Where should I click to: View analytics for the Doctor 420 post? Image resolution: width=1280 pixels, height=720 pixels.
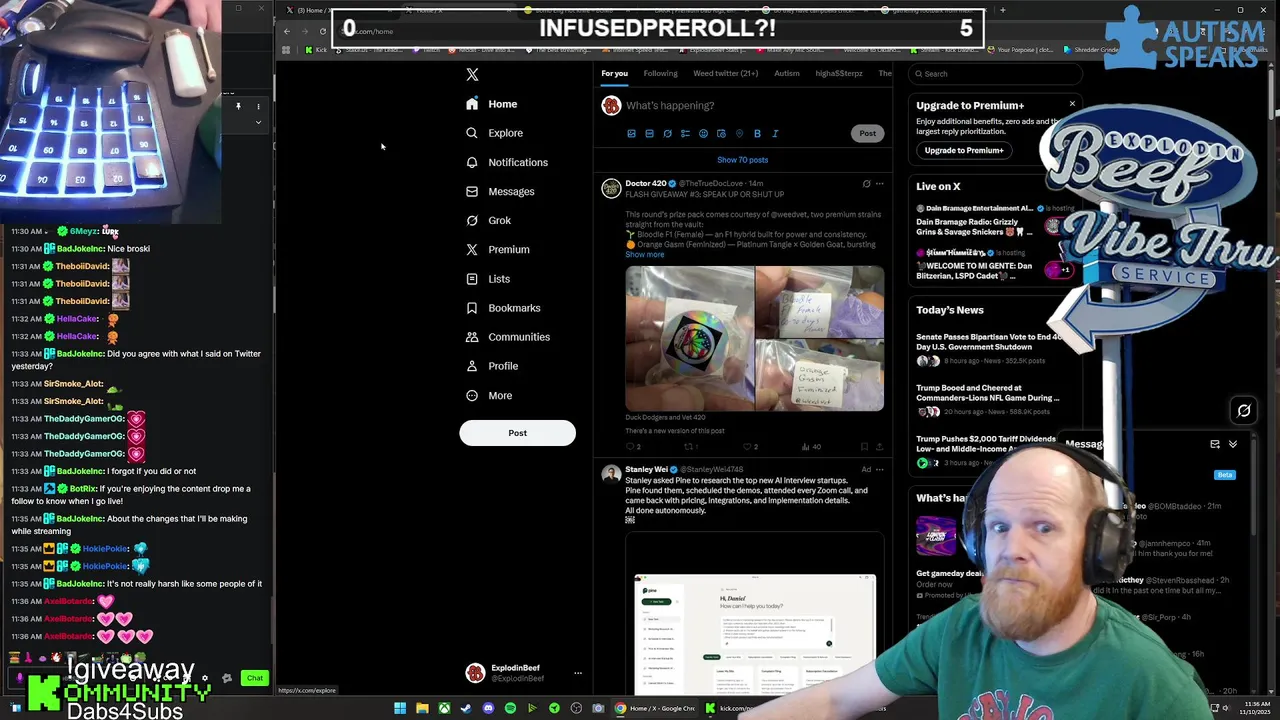[x=810, y=447]
